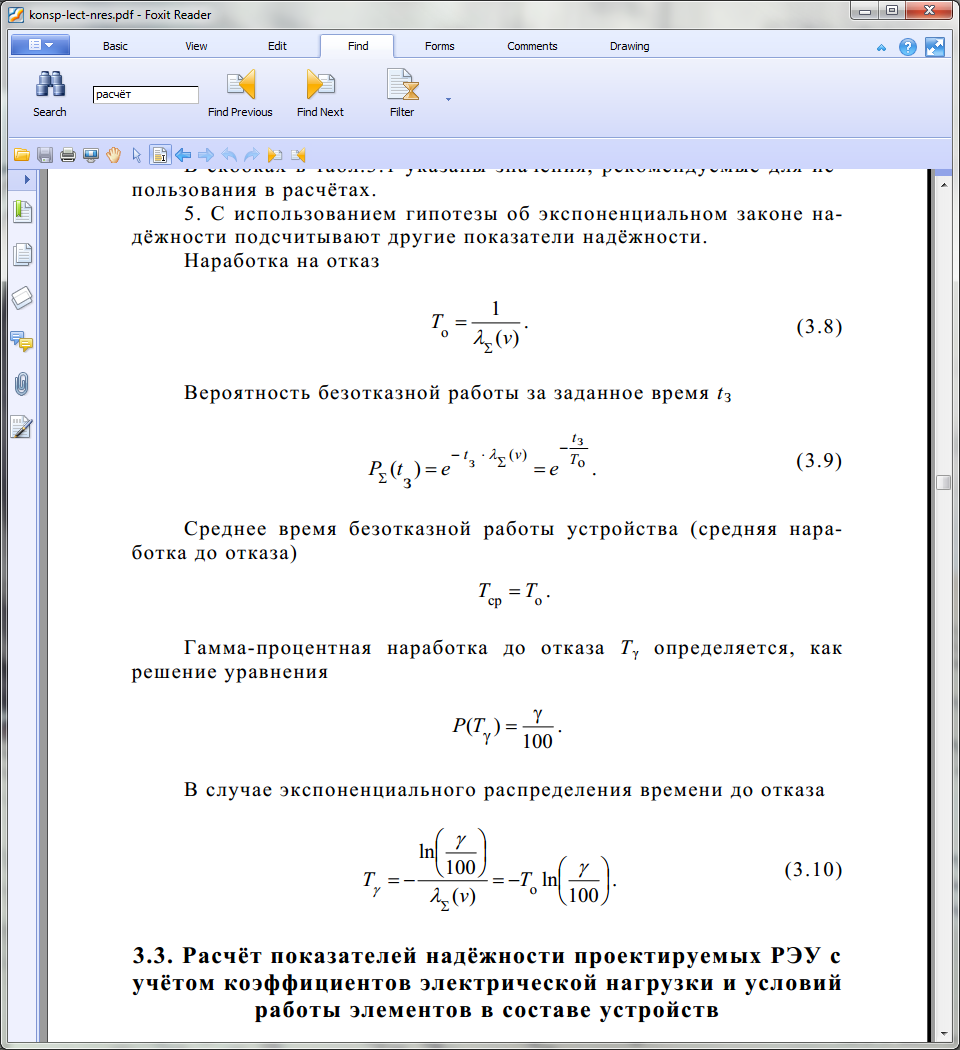Image resolution: width=960 pixels, height=1050 pixels.
Task: Click equation number (3.9)
Action: click(819, 461)
